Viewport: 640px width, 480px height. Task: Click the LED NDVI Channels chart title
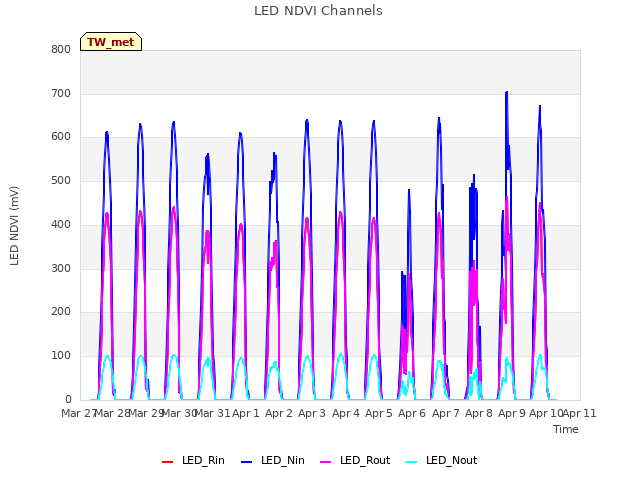pos(318,11)
